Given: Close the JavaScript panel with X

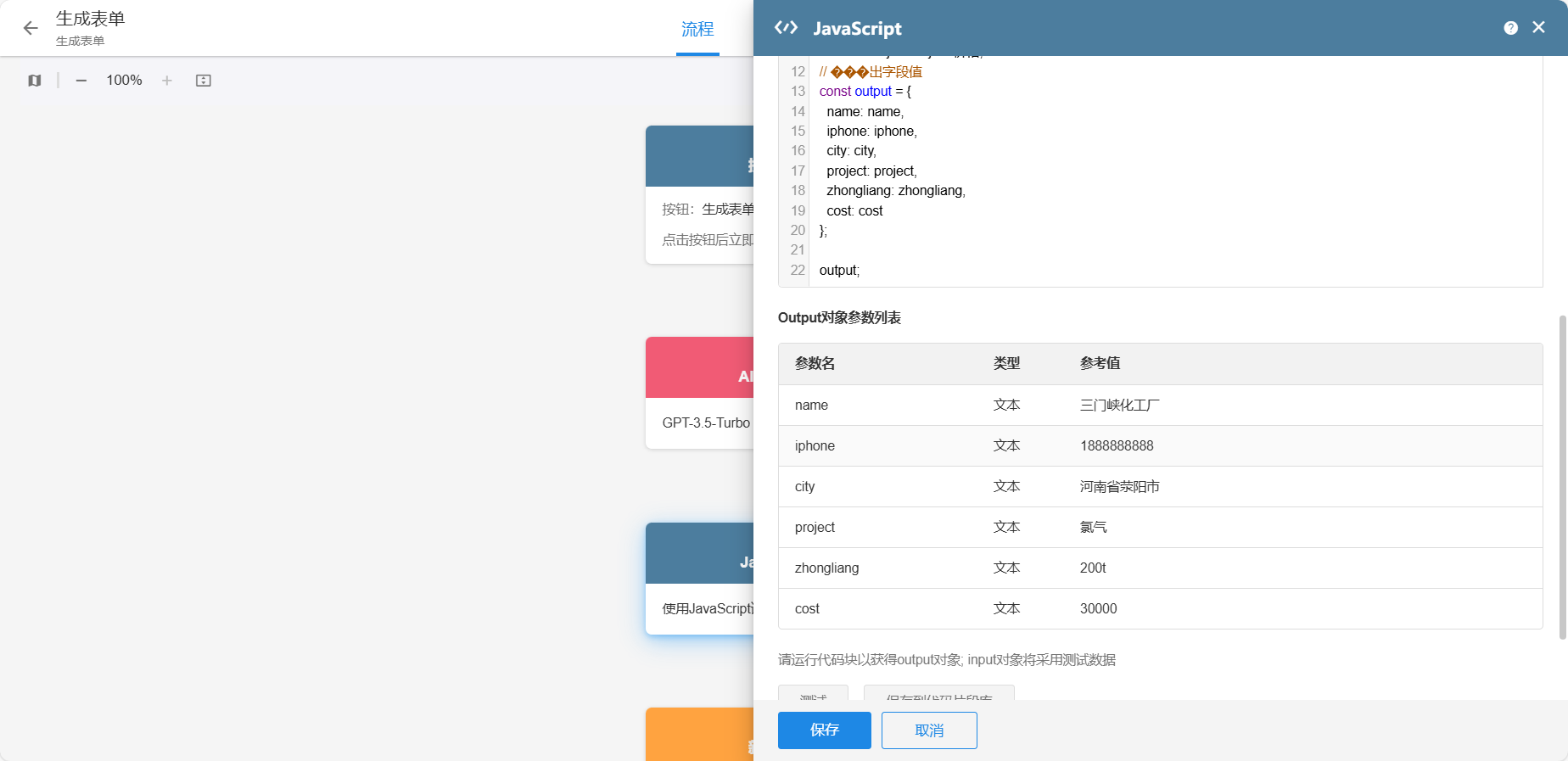Looking at the screenshot, I should click(x=1538, y=27).
